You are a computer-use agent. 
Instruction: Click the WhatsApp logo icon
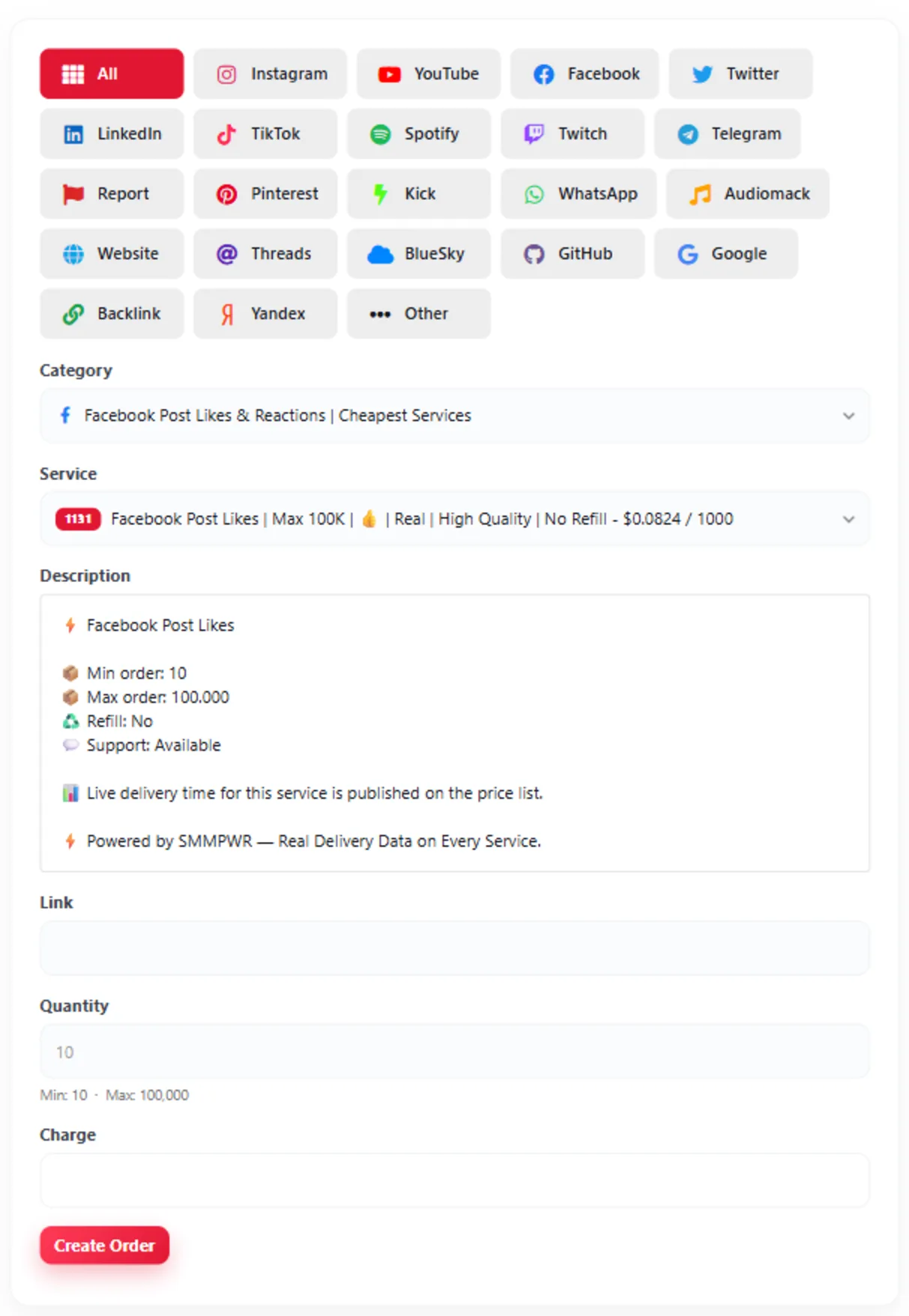pyautogui.click(x=534, y=194)
